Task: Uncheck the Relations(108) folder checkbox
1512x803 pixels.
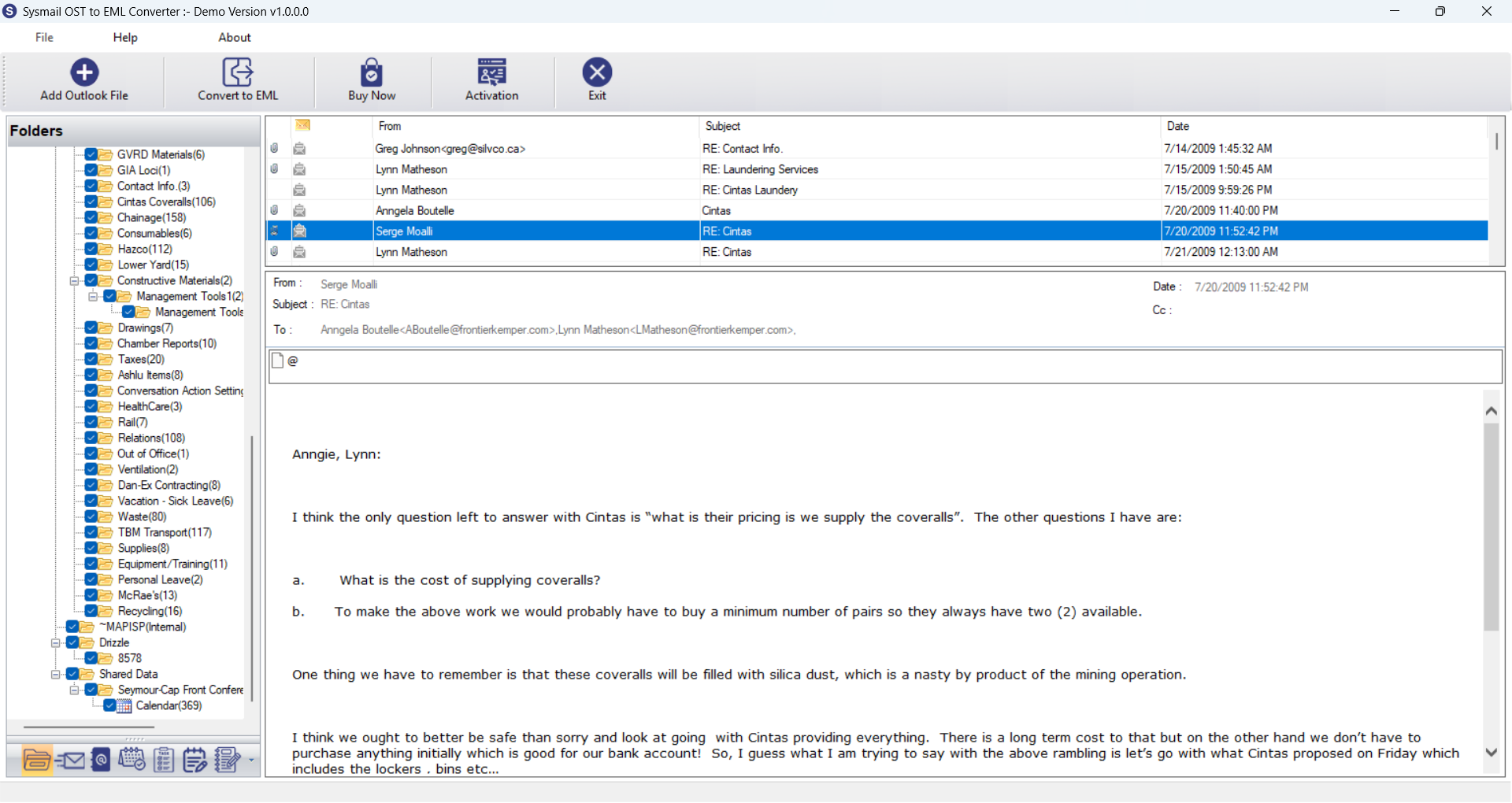Action: (x=91, y=438)
